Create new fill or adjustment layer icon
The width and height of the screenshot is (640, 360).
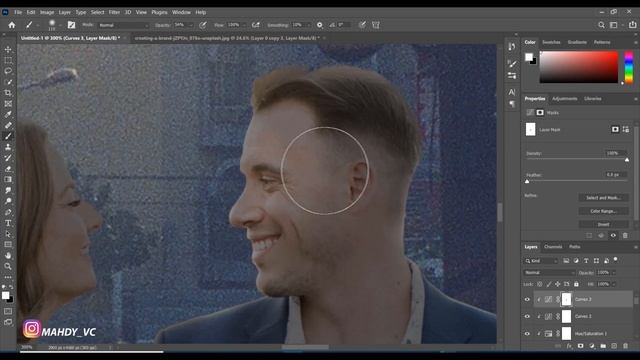592,346
